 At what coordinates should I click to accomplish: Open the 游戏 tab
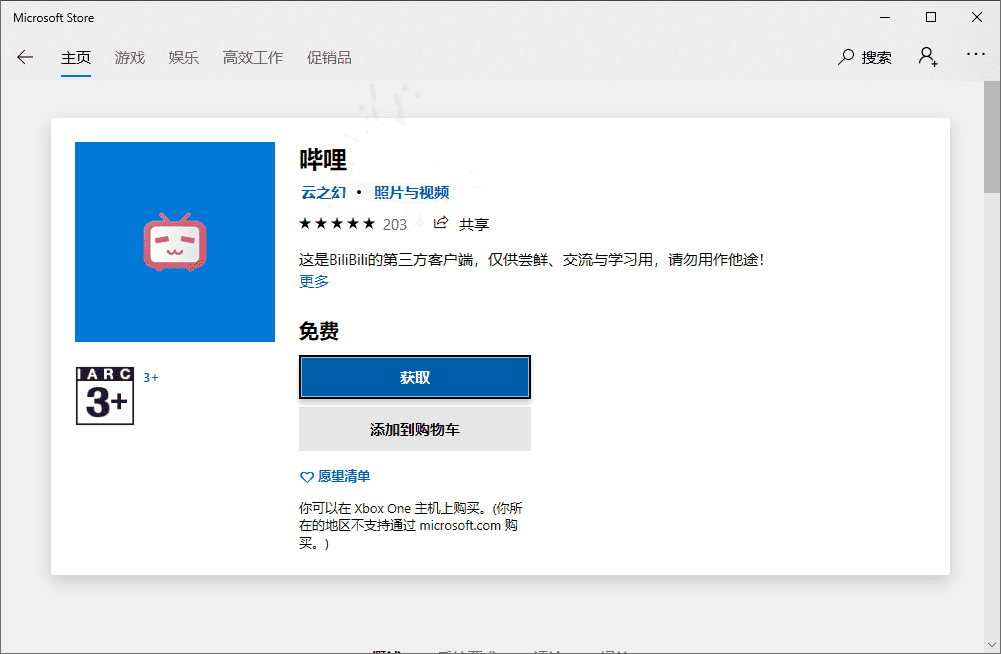tap(130, 58)
